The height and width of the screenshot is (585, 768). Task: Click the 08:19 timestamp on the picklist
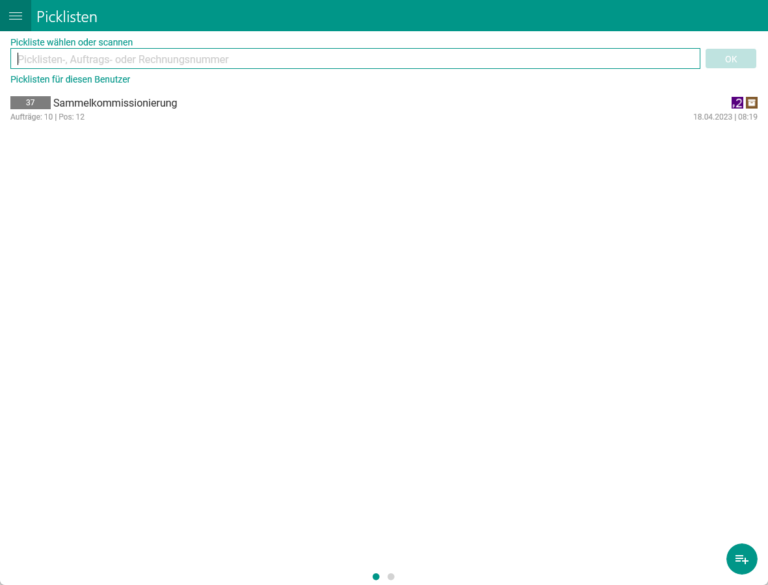(x=748, y=117)
